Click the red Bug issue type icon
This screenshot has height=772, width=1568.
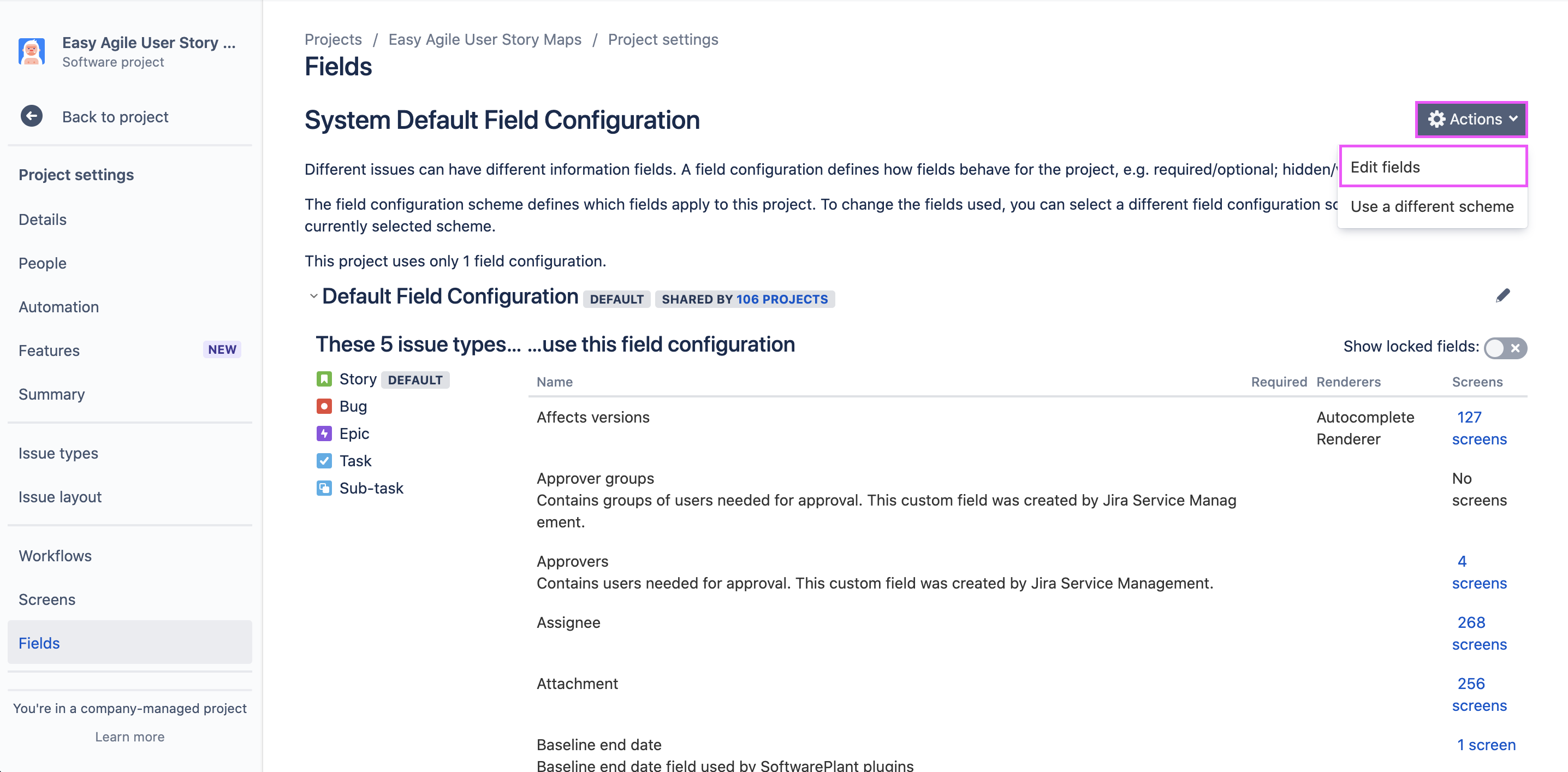click(324, 406)
